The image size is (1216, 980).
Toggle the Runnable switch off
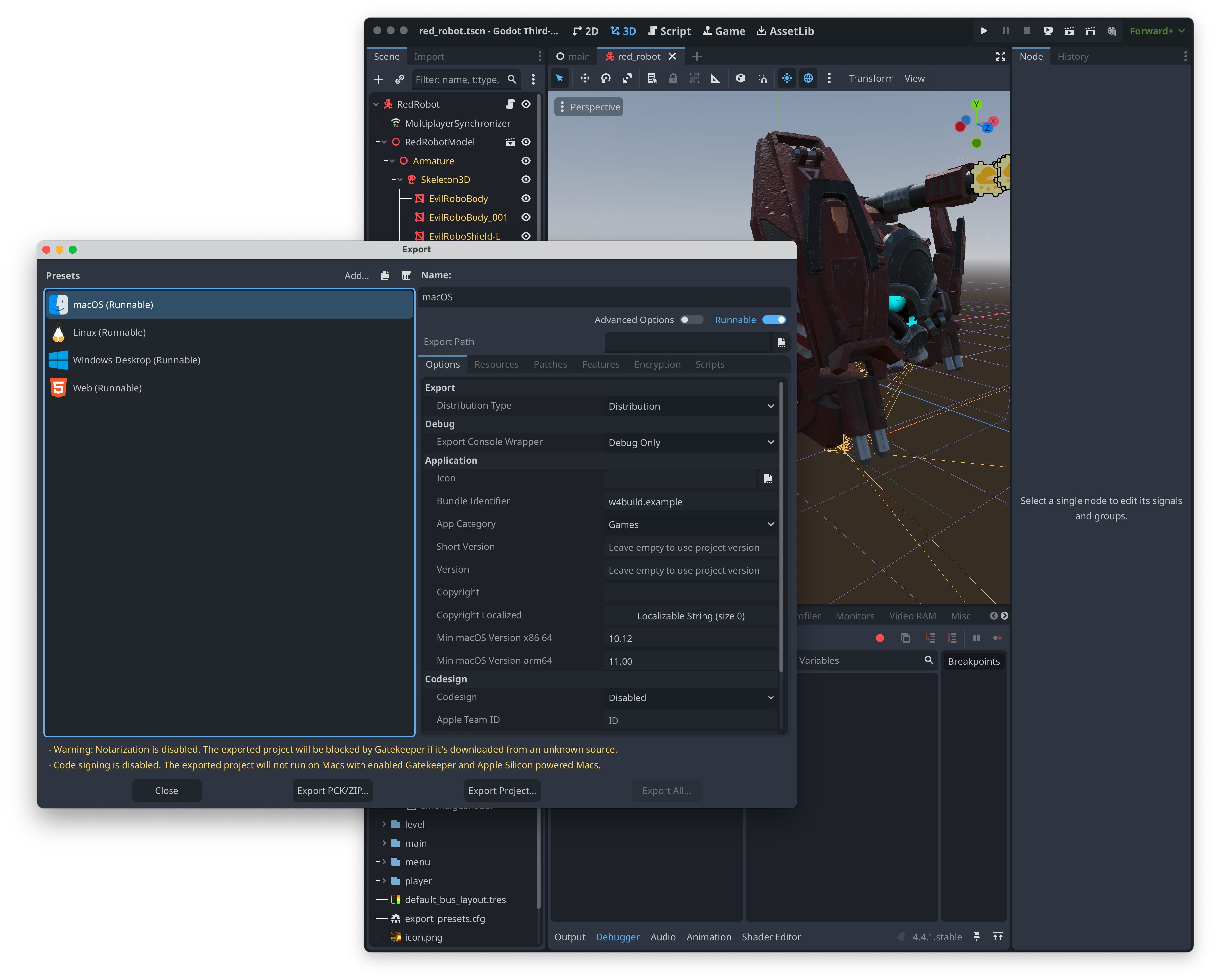click(774, 320)
